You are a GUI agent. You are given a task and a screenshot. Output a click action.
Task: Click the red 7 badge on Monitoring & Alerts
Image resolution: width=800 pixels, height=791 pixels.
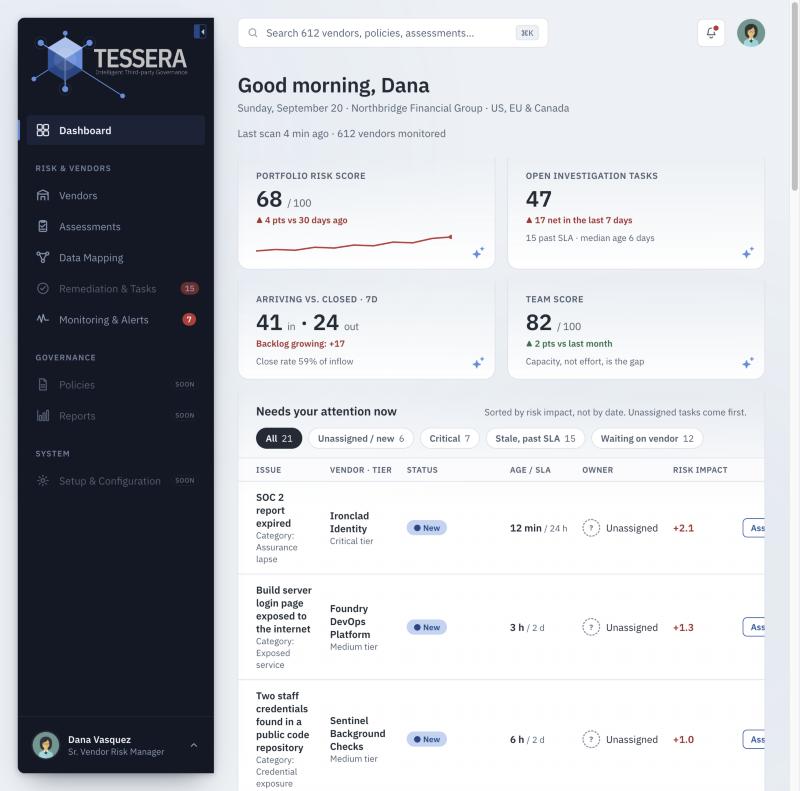[189, 319]
